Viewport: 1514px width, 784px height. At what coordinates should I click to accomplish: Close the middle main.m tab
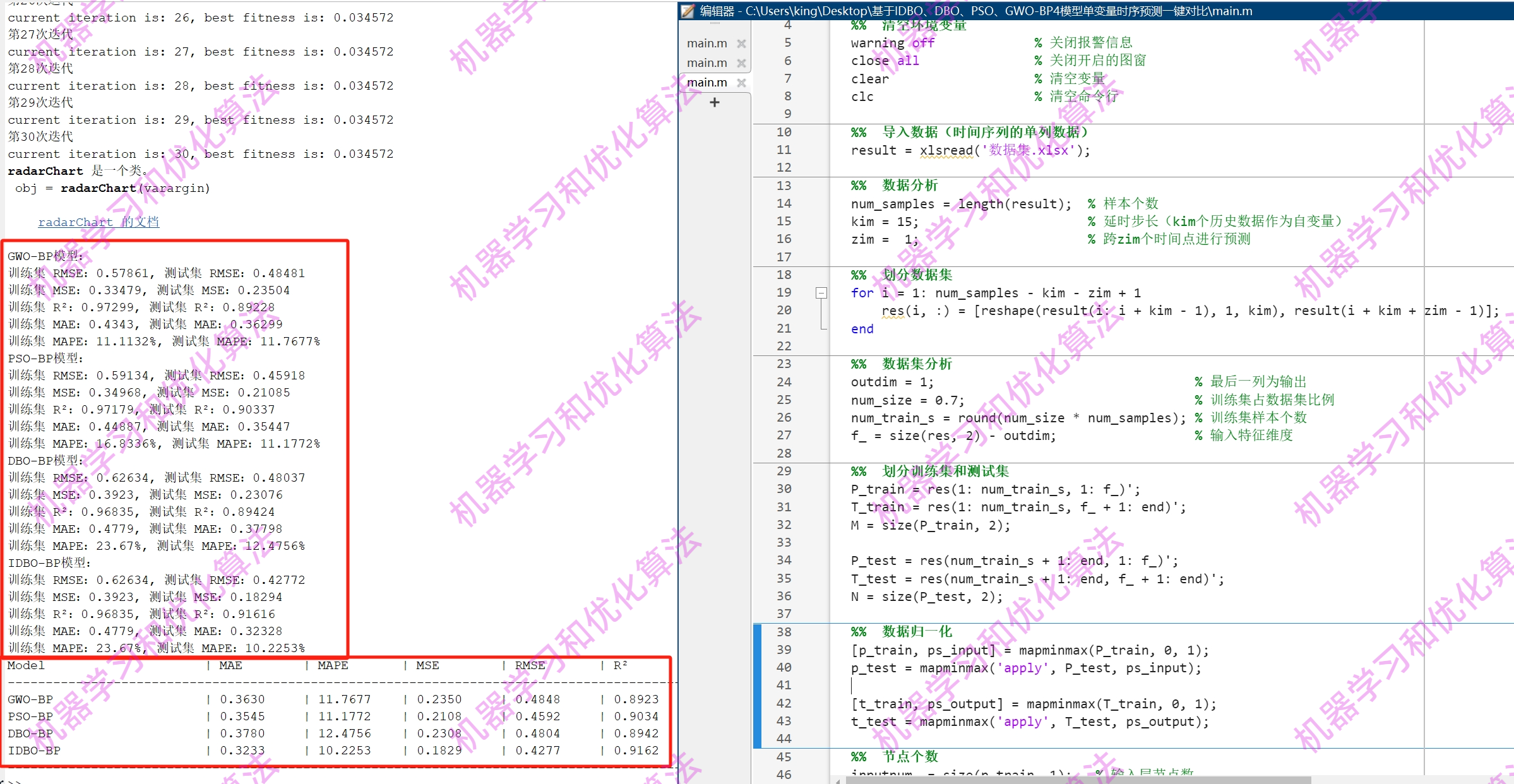click(741, 63)
